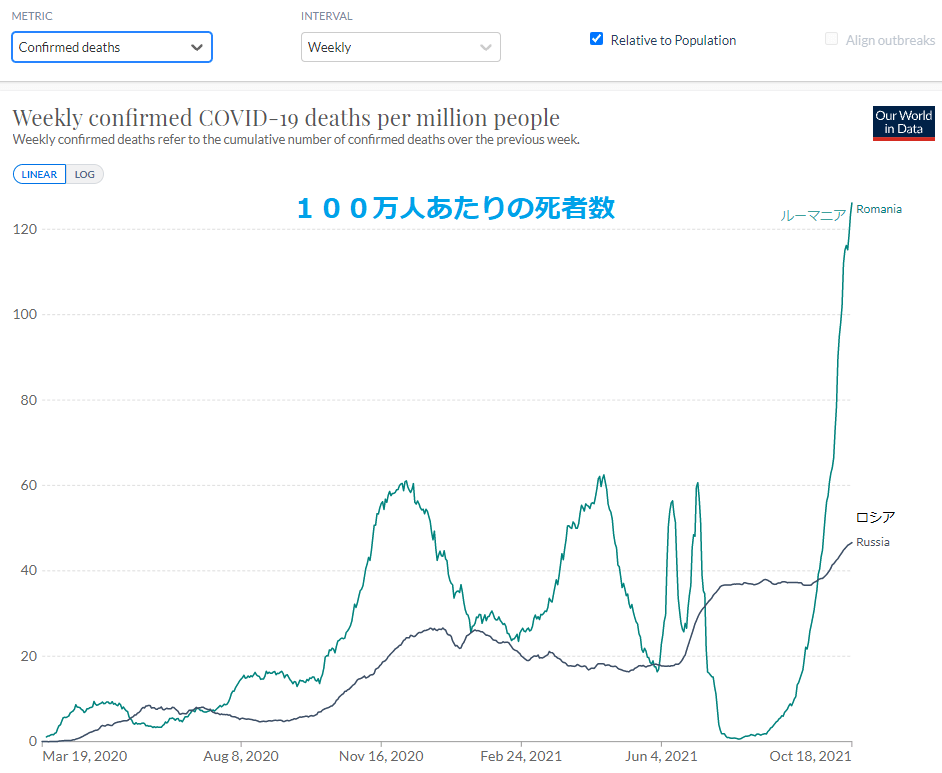Click the Relative to Population label text

click(x=673, y=40)
